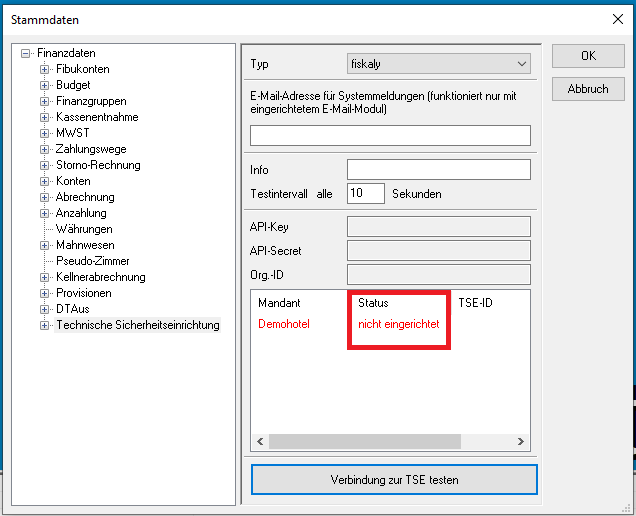Select the Kassenentnahme tree item
Viewport: 636px width, 516px height.
(97, 117)
